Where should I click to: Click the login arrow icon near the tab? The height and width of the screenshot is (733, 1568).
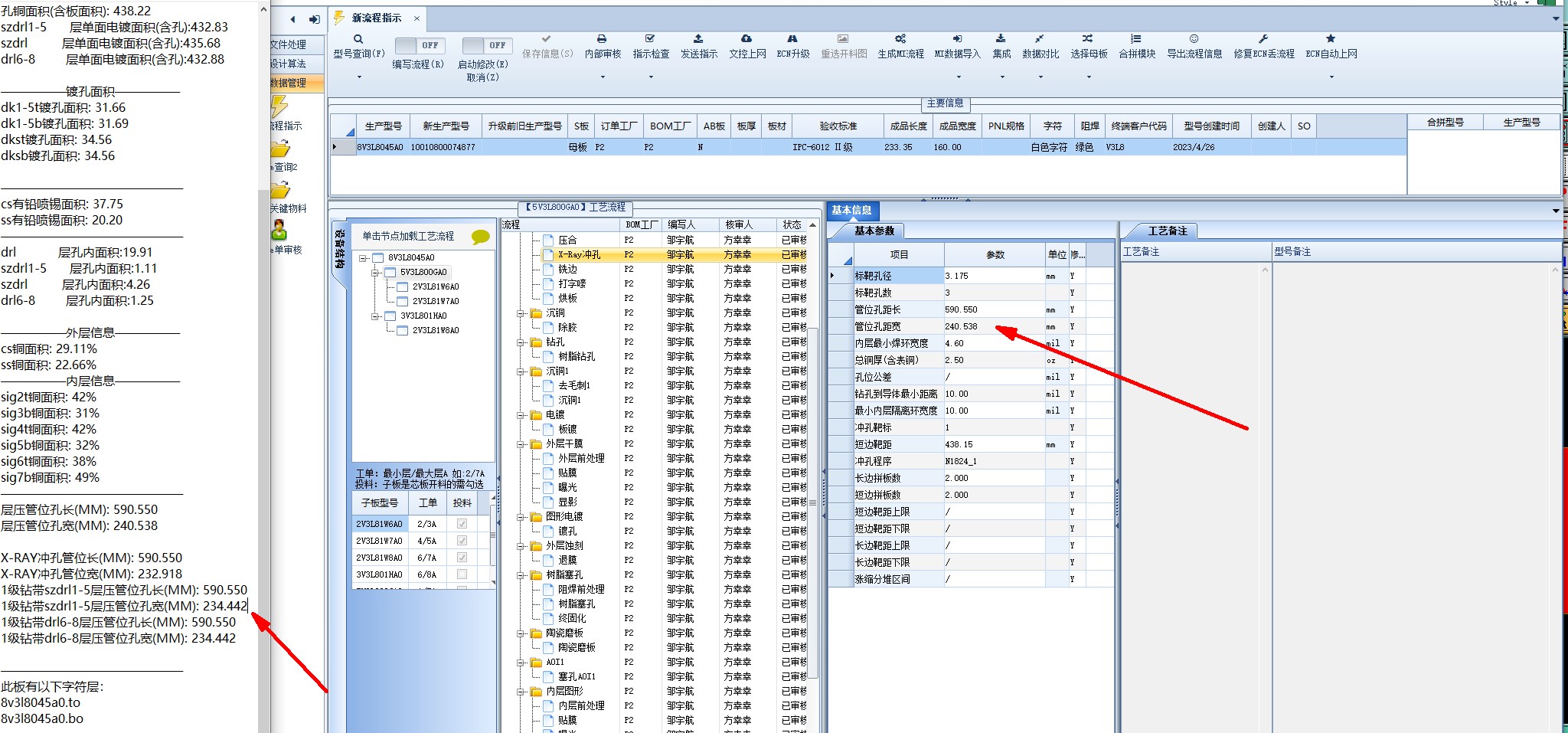click(x=315, y=19)
